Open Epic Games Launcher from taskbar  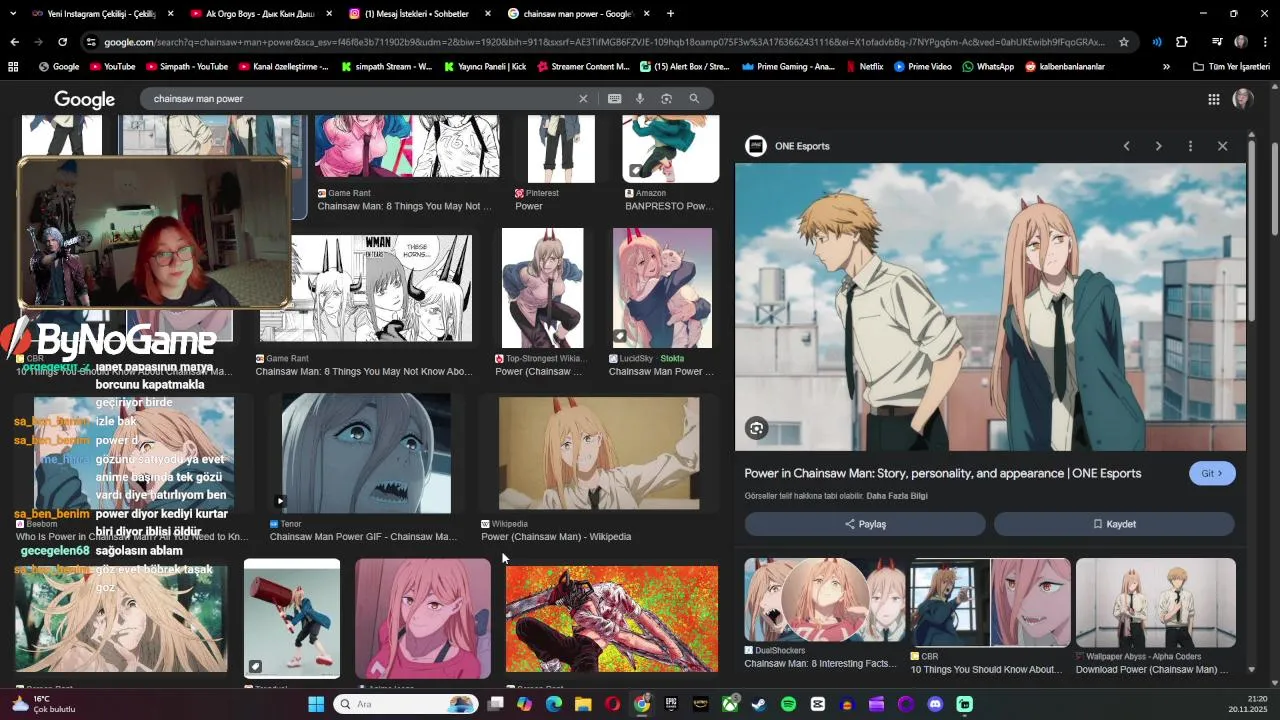(671, 704)
